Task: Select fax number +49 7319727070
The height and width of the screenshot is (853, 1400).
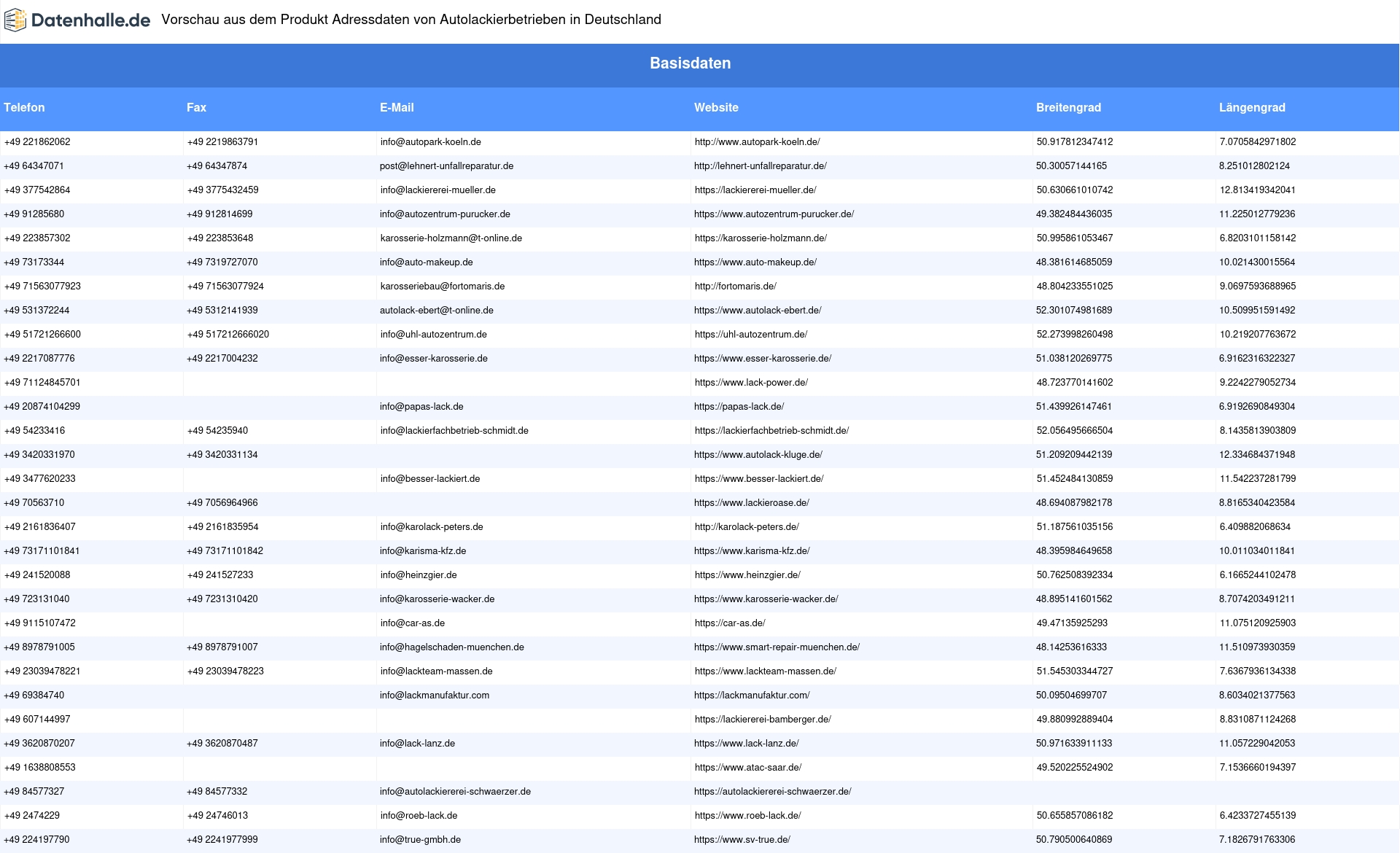Action: [222, 262]
